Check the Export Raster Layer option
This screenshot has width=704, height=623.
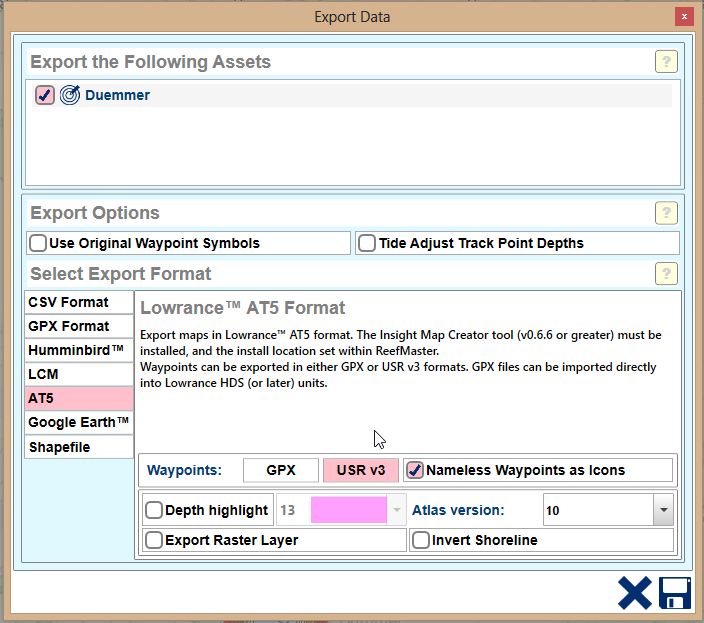(154, 540)
